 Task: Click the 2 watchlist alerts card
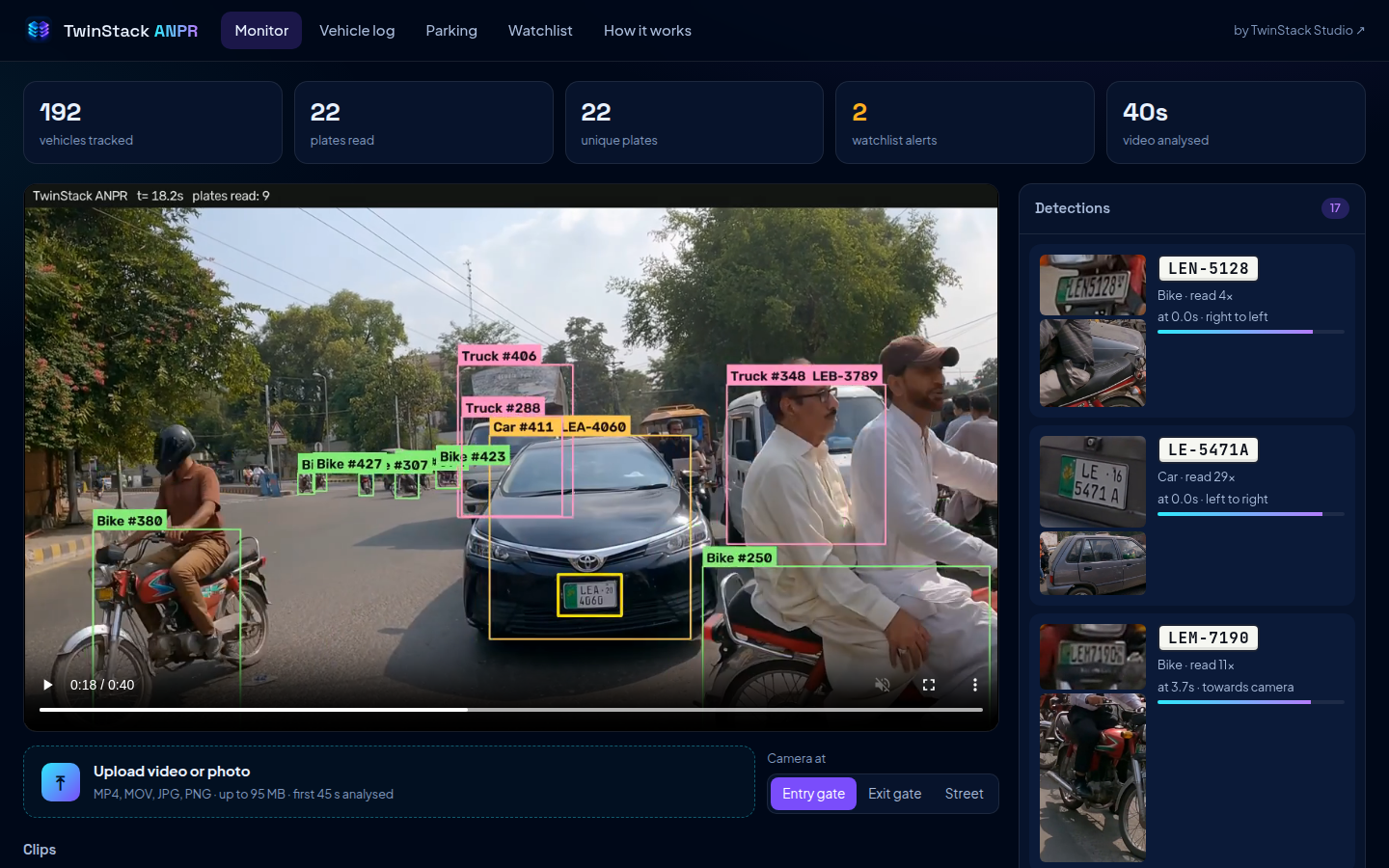click(x=965, y=122)
